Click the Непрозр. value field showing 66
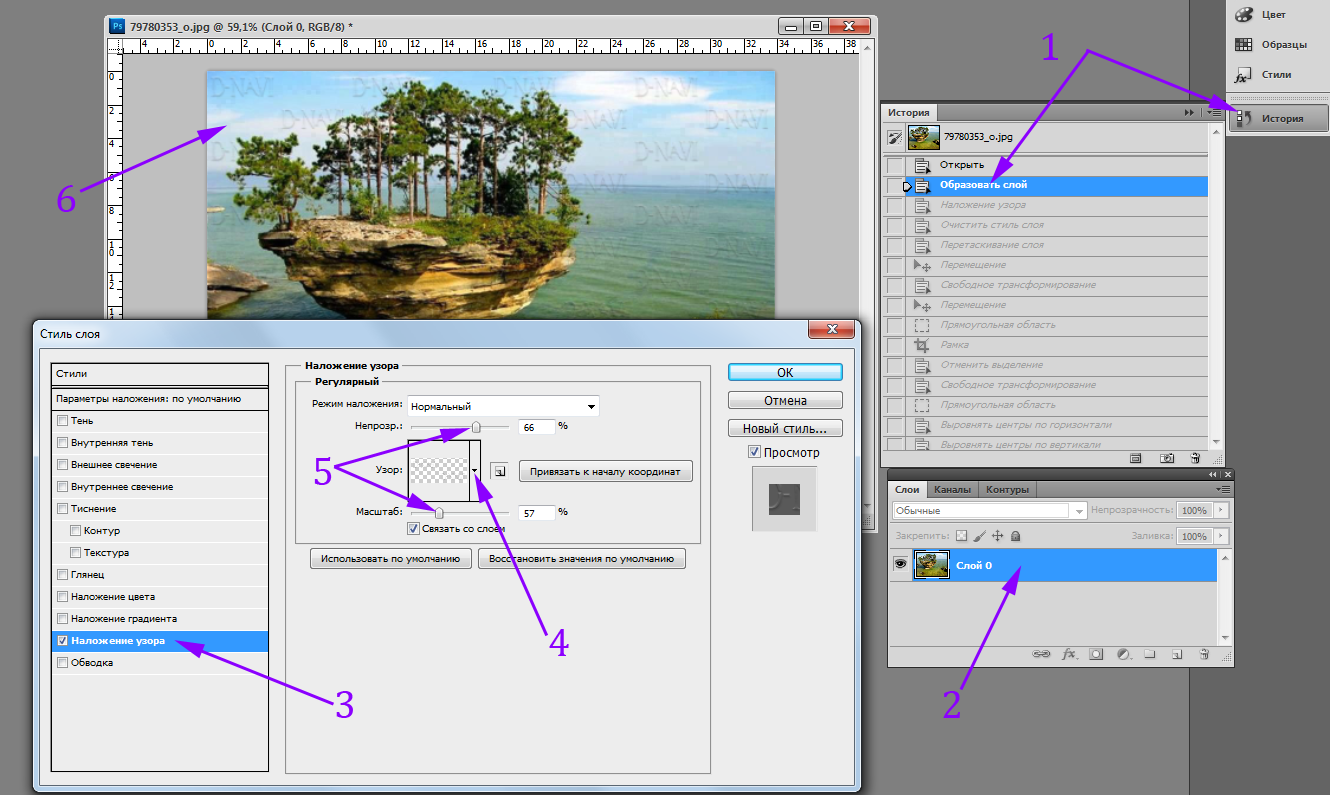Image resolution: width=1330 pixels, height=795 pixels. point(537,427)
